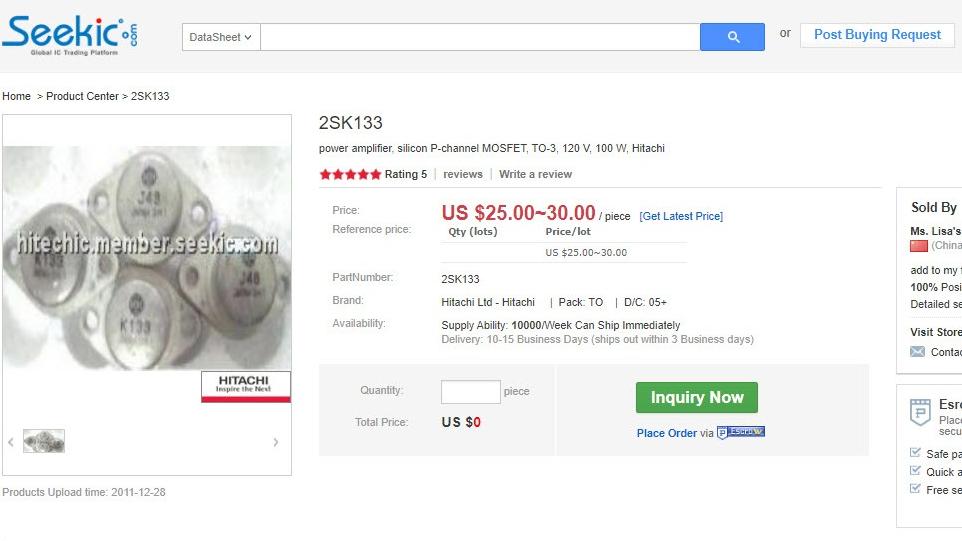Click the Place Order link
The width and height of the screenshot is (962, 541).
pyautogui.click(x=666, y=433)
